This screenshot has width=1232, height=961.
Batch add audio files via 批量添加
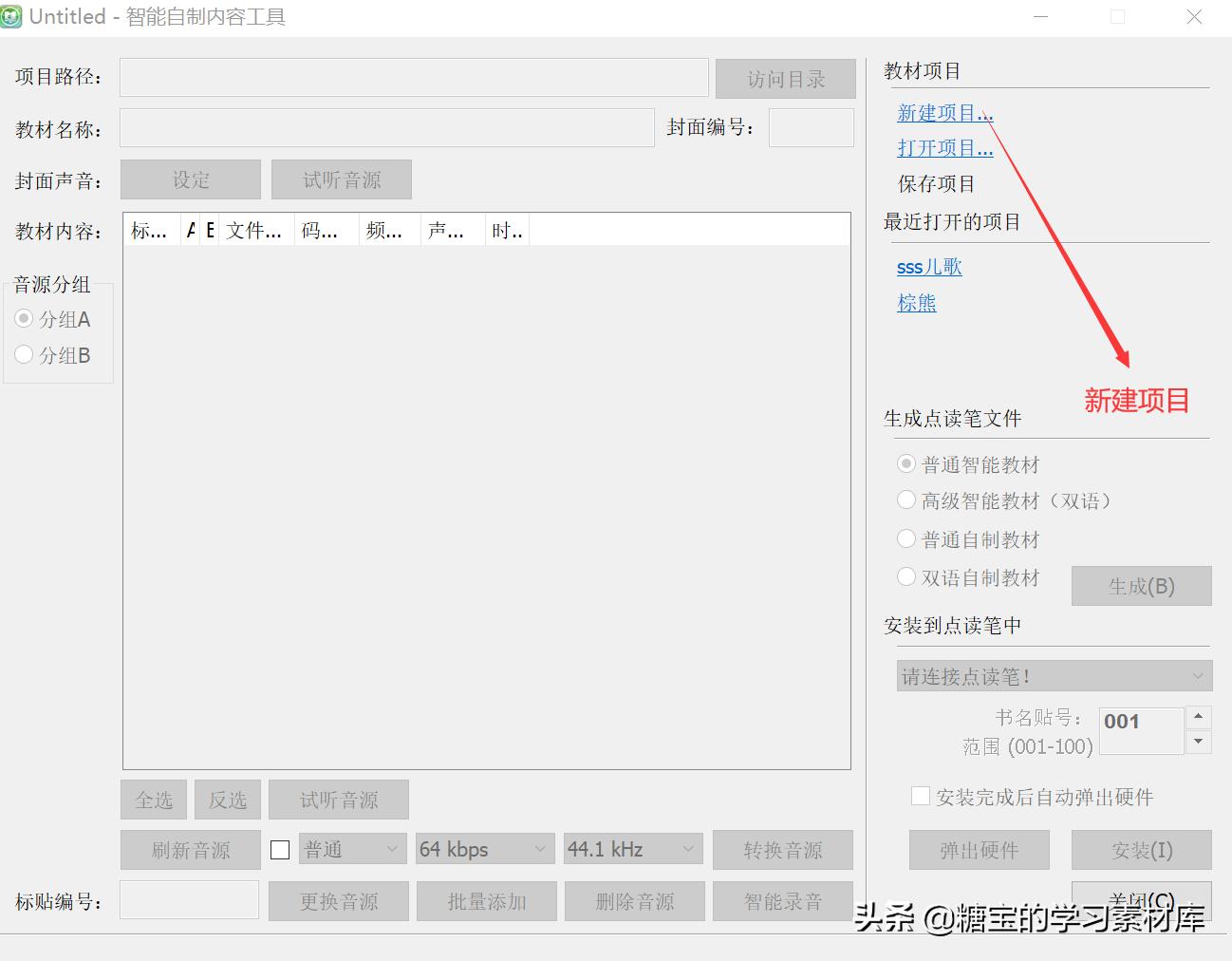pyautogui.click(x=486, y=900)
